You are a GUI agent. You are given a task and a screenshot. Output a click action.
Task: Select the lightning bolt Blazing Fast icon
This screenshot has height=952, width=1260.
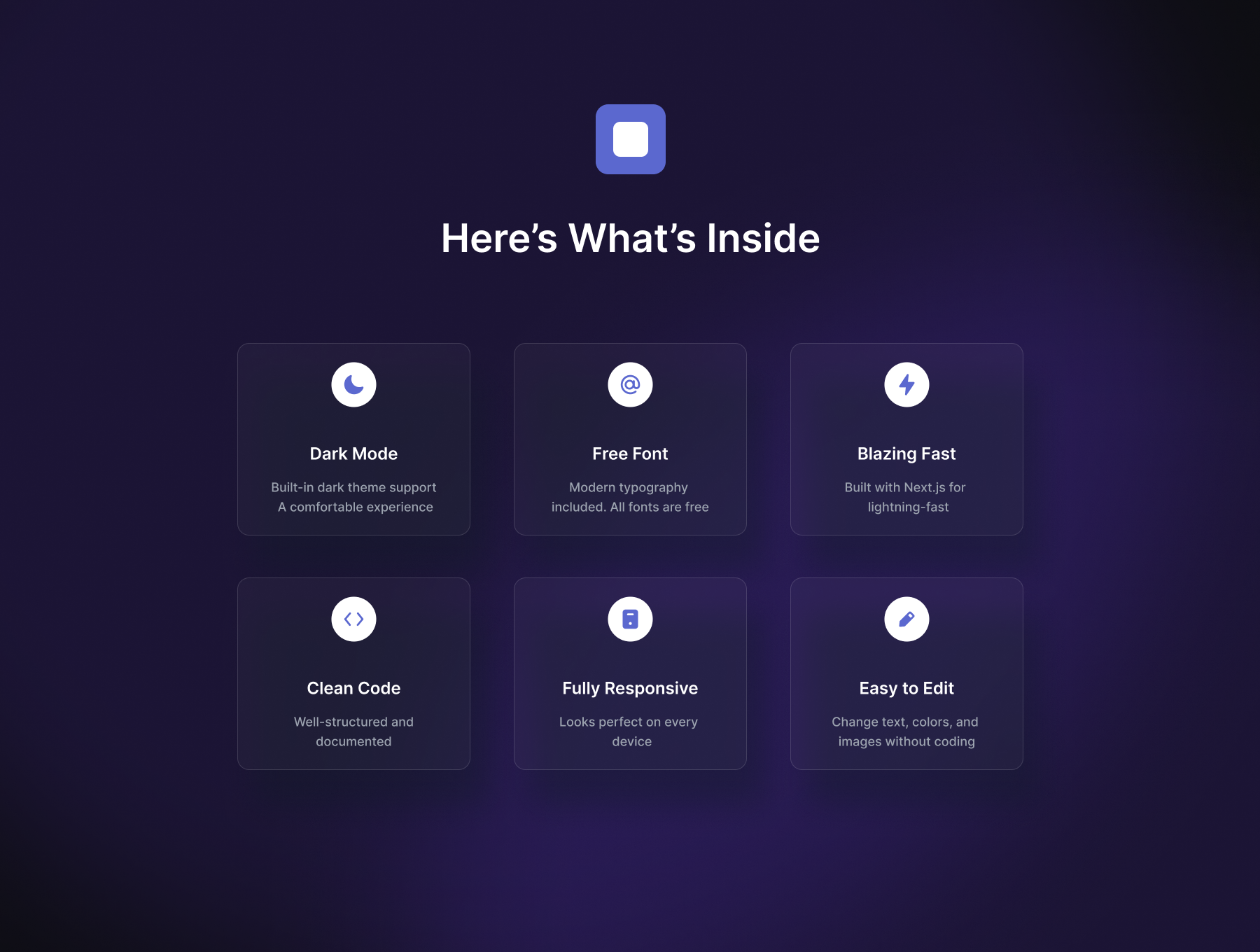click(906, 384)
